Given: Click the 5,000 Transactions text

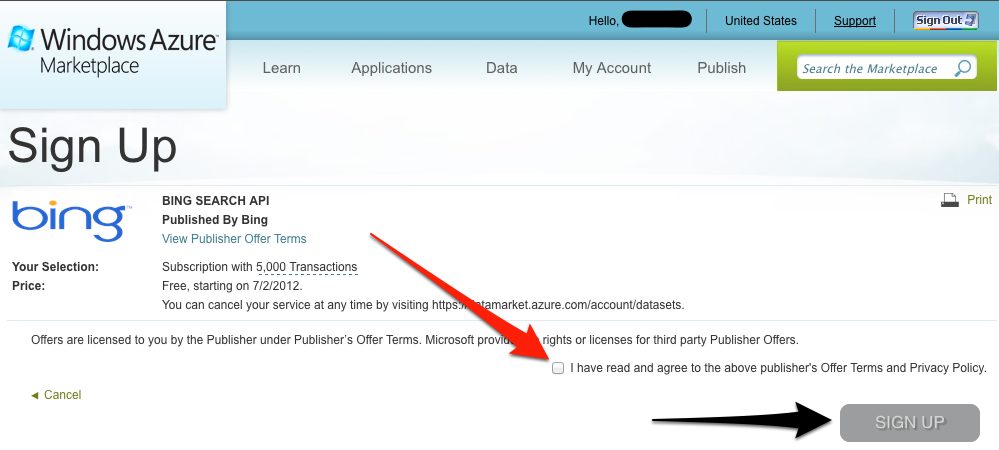Looking at the screenshot, I should [x=306, y=267].
